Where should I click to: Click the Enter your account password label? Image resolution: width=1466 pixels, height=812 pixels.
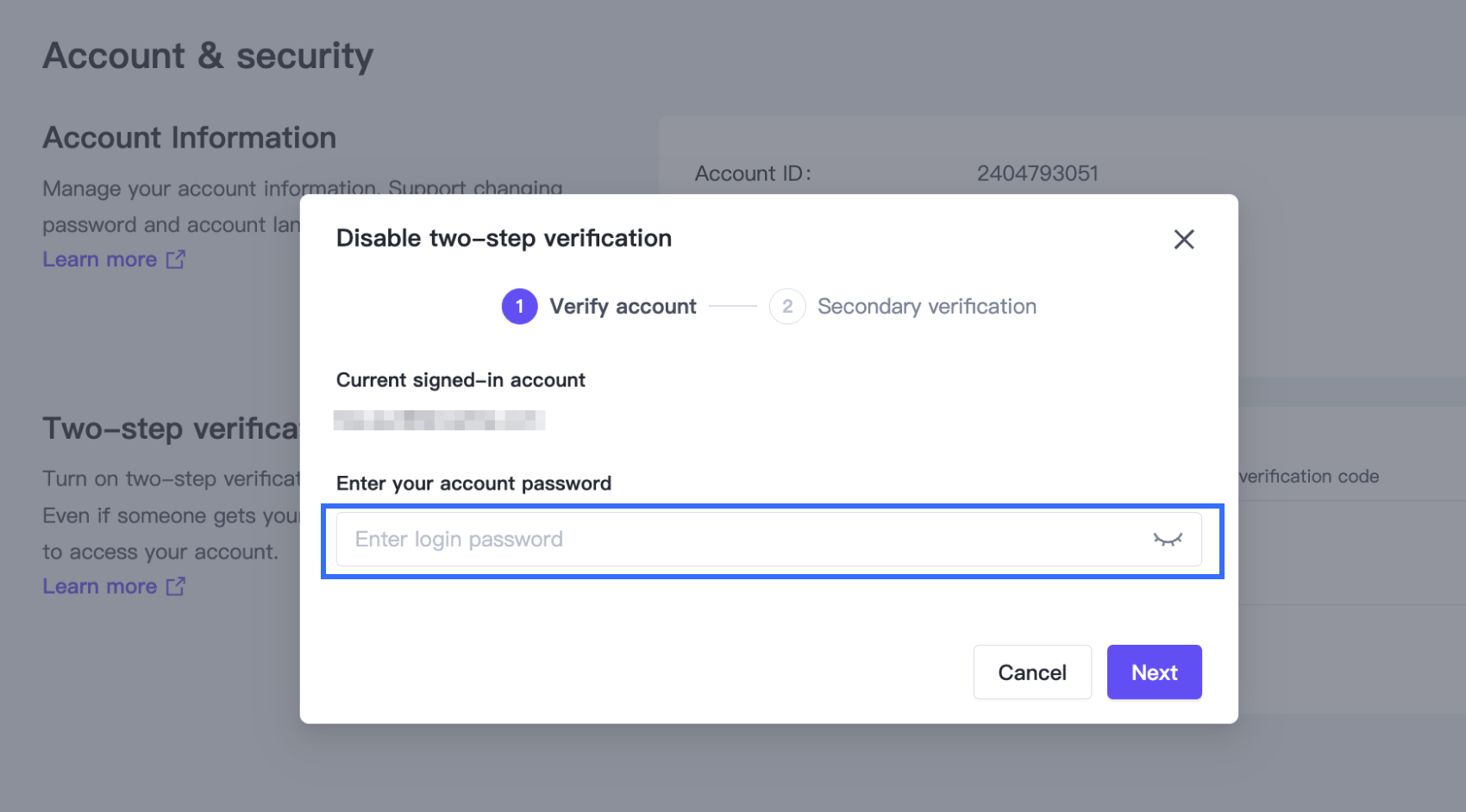[x=473, y=484]
